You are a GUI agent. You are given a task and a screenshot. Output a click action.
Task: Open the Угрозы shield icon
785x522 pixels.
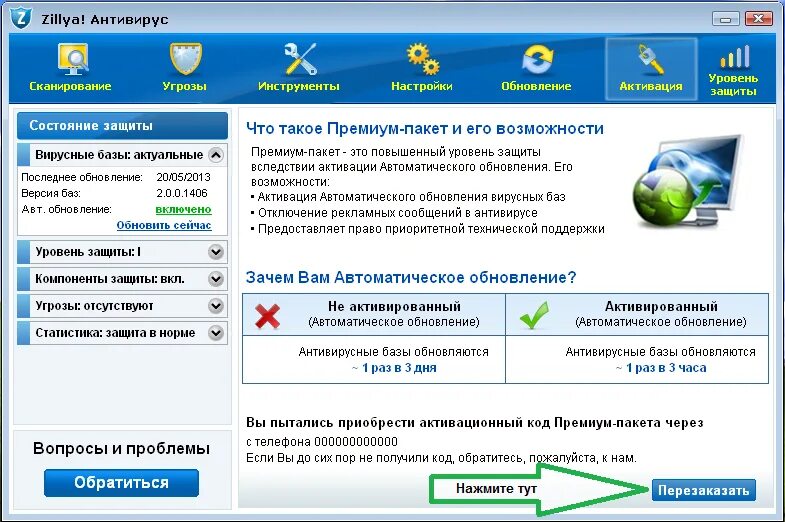tap(186, 59)
